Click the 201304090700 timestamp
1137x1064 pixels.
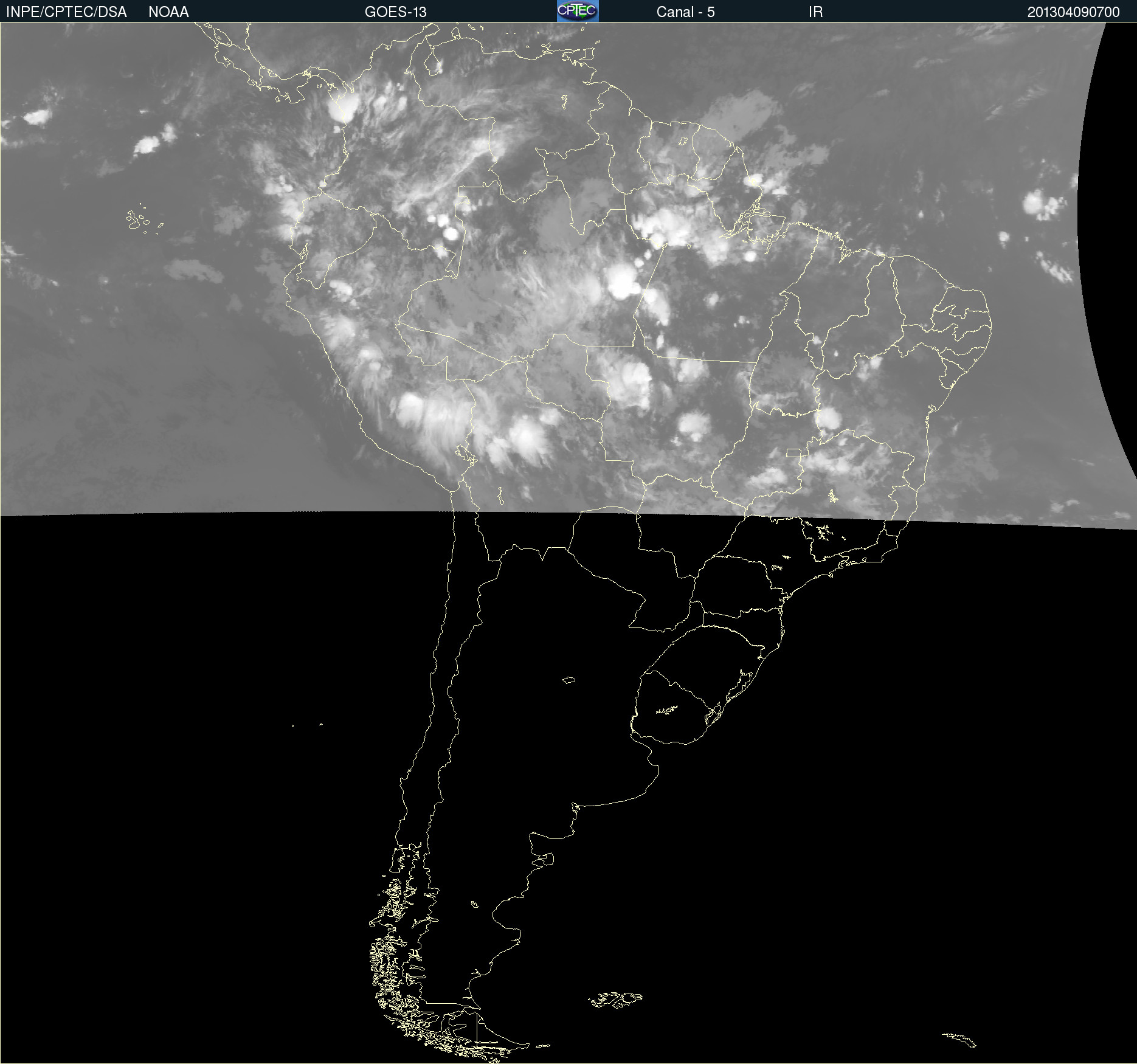click(1073, 12)
